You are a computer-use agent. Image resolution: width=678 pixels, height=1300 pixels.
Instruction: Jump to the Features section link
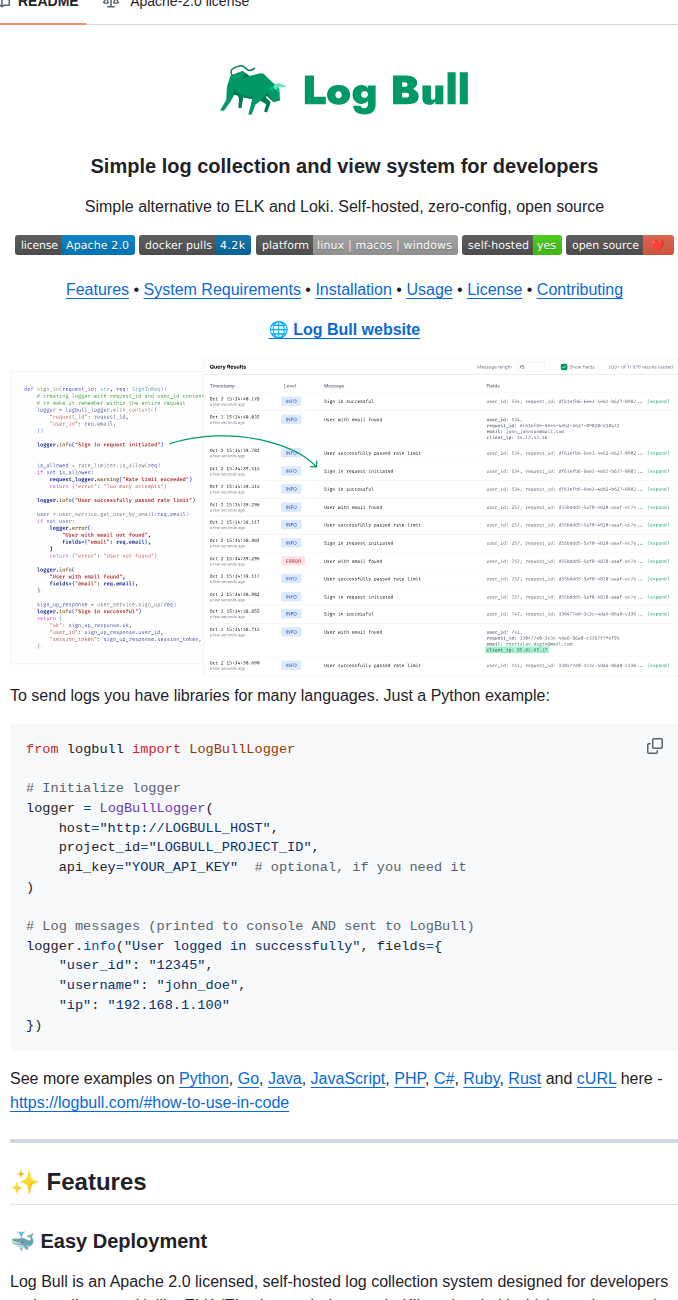point(97,290)
